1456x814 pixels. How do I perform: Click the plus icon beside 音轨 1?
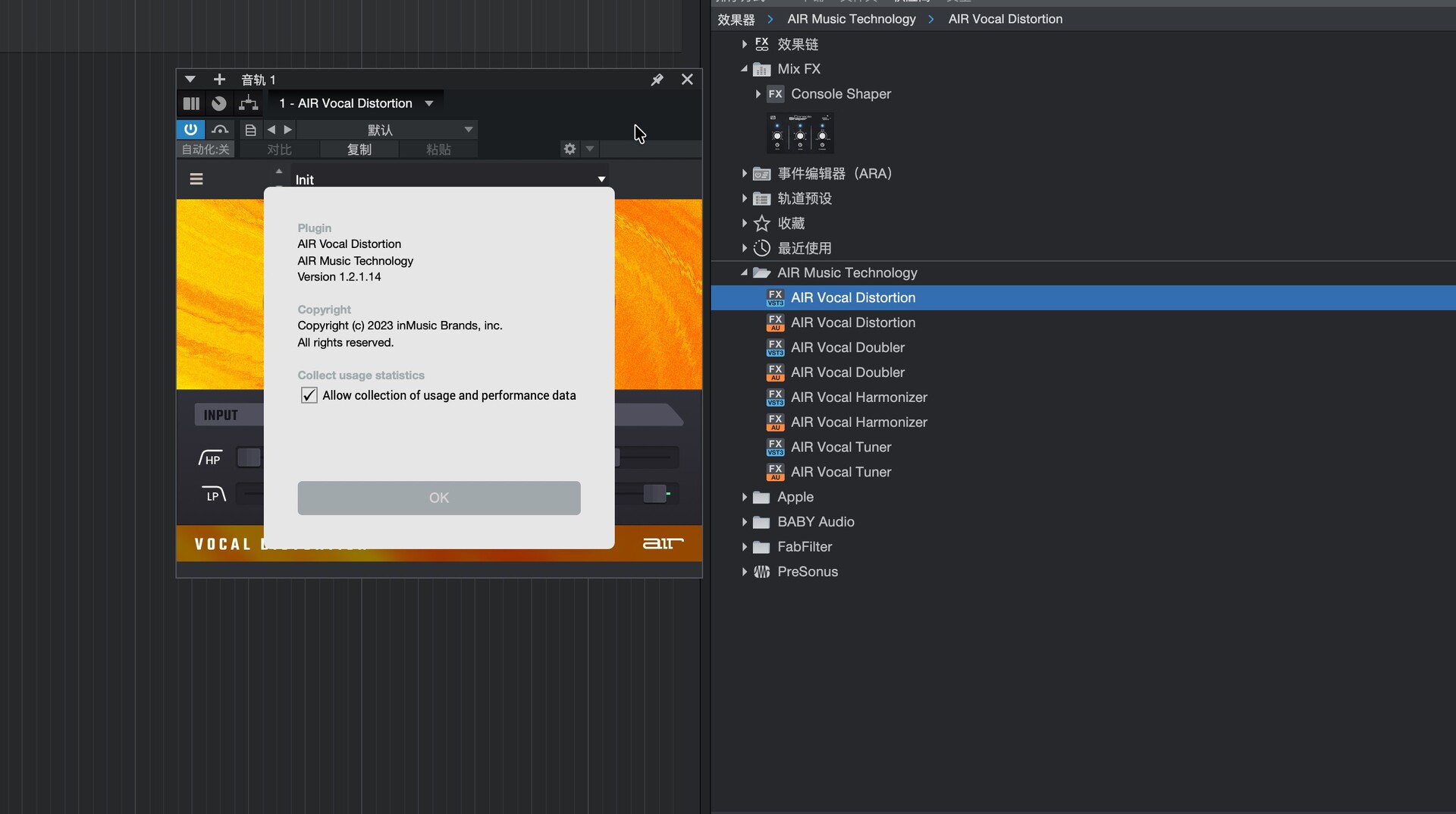pos(219,80)
